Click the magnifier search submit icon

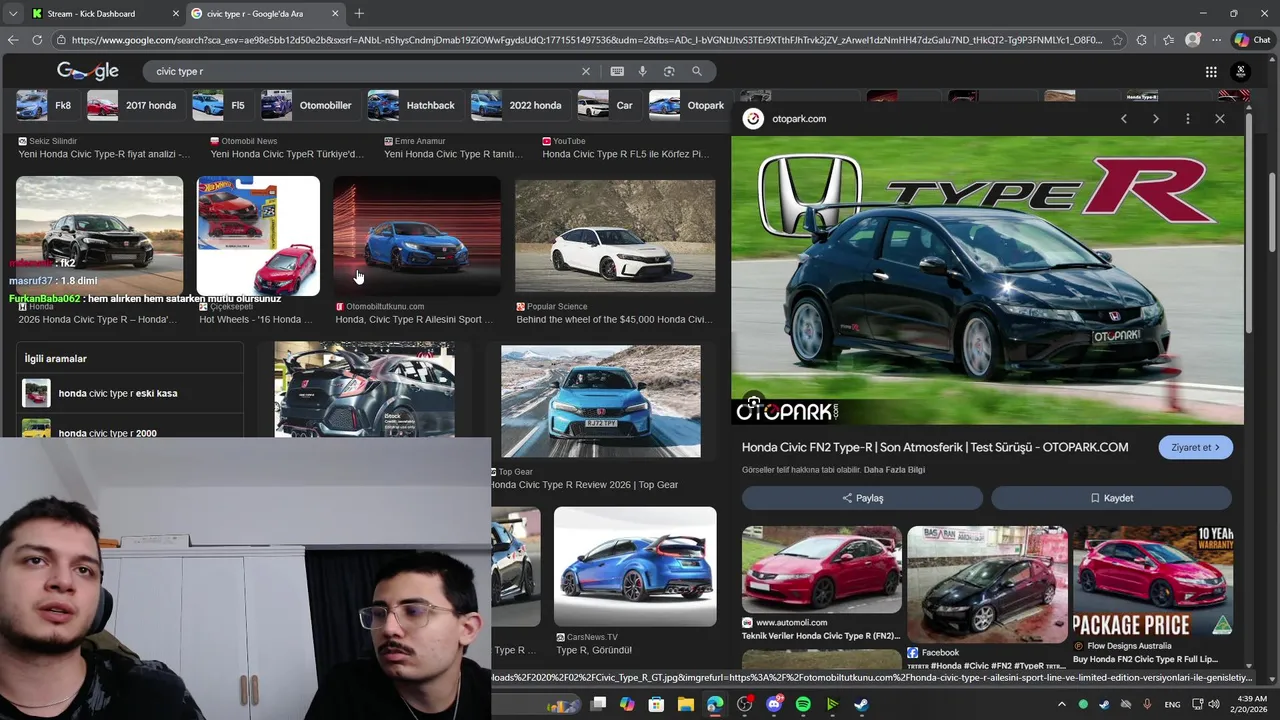[x=697, y=72]
